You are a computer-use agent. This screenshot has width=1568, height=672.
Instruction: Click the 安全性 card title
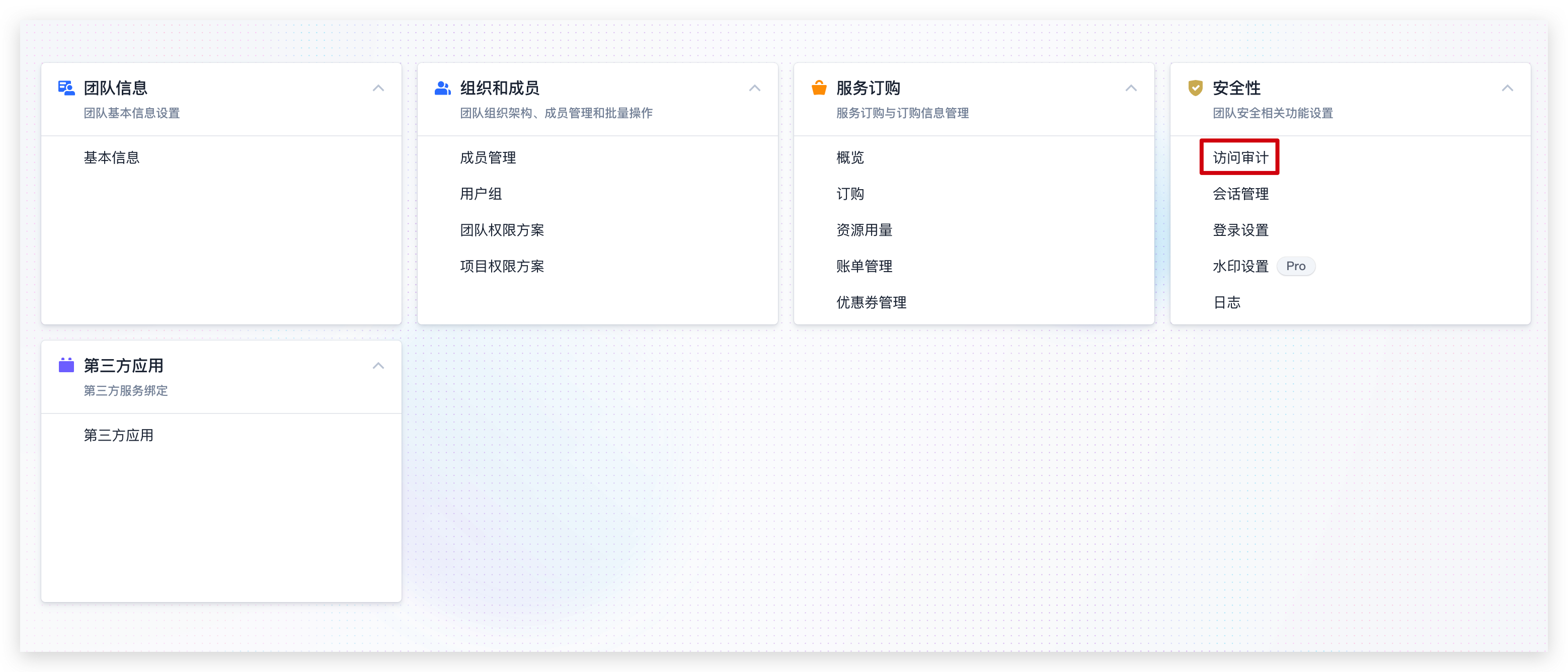pyautogui.click(x=1236, y=88)
